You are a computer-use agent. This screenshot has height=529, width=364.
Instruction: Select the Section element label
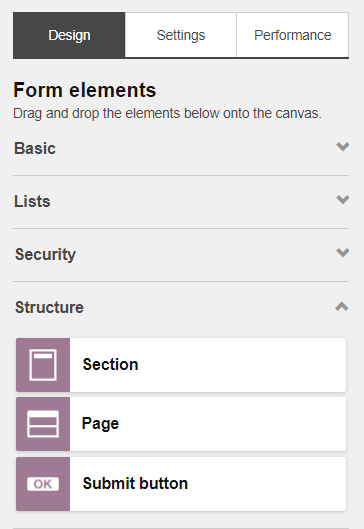(110, 364)
